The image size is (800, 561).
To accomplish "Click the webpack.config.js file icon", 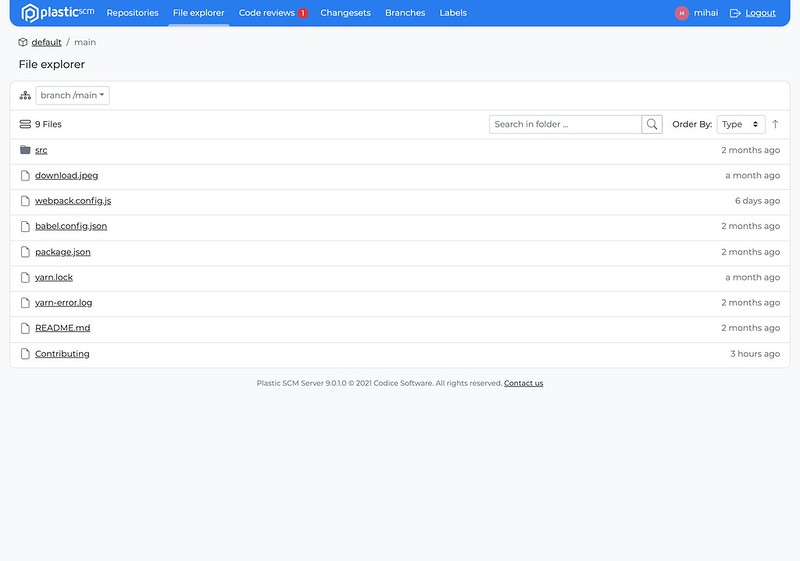I will coord(25,201).
